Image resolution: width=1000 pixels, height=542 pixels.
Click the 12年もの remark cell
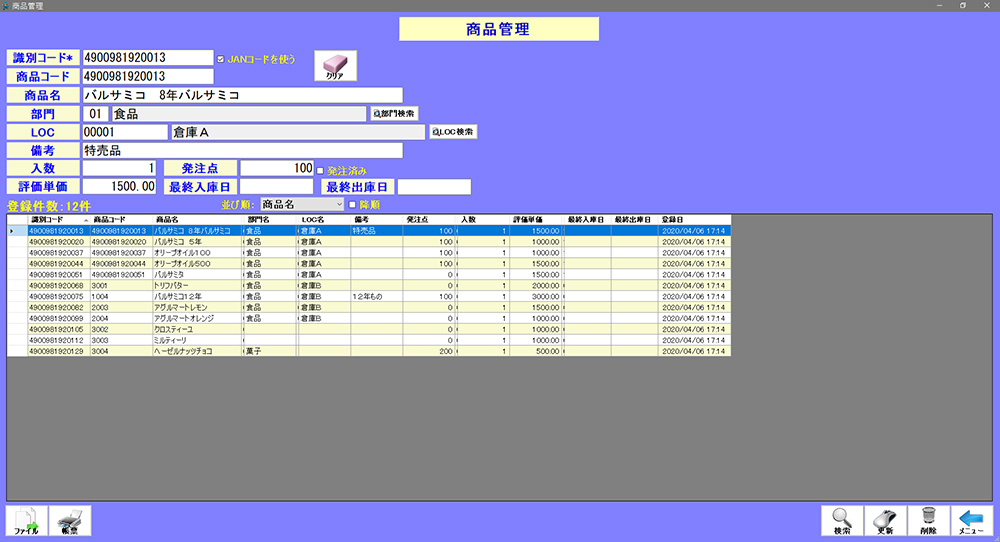point(377,297)
